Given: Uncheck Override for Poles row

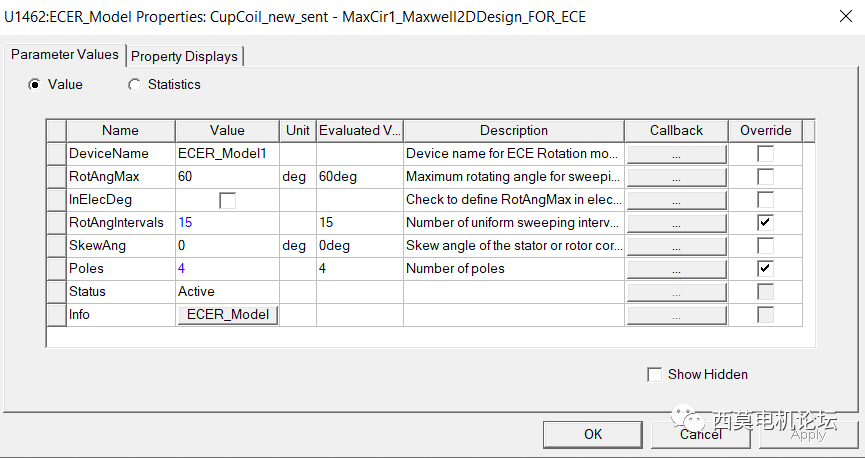Looking at the screenshot, I should point(765,269).
